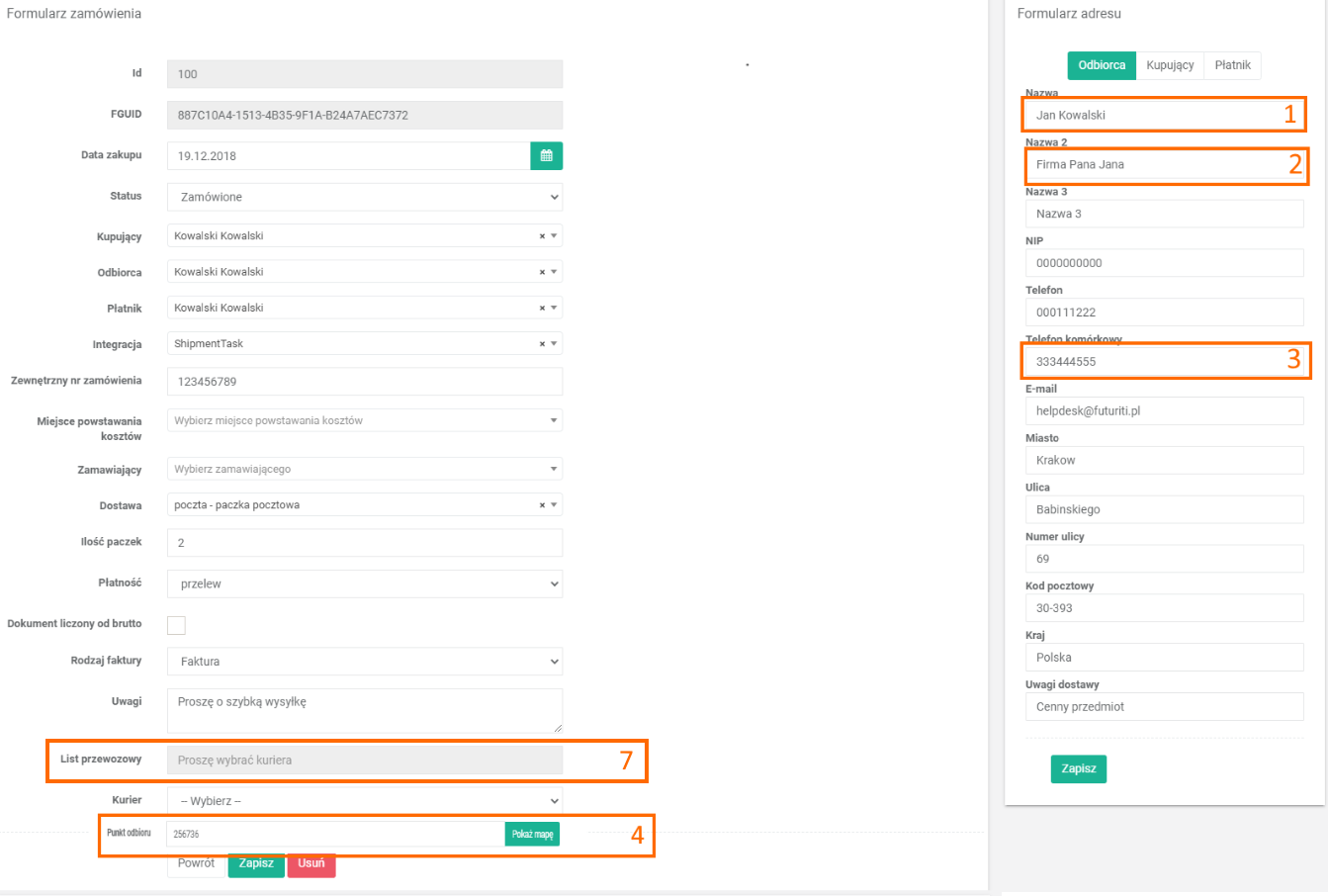Toggle Dokument liczony od brutto checkbox

pyautogui.click(x=176, y=625)
